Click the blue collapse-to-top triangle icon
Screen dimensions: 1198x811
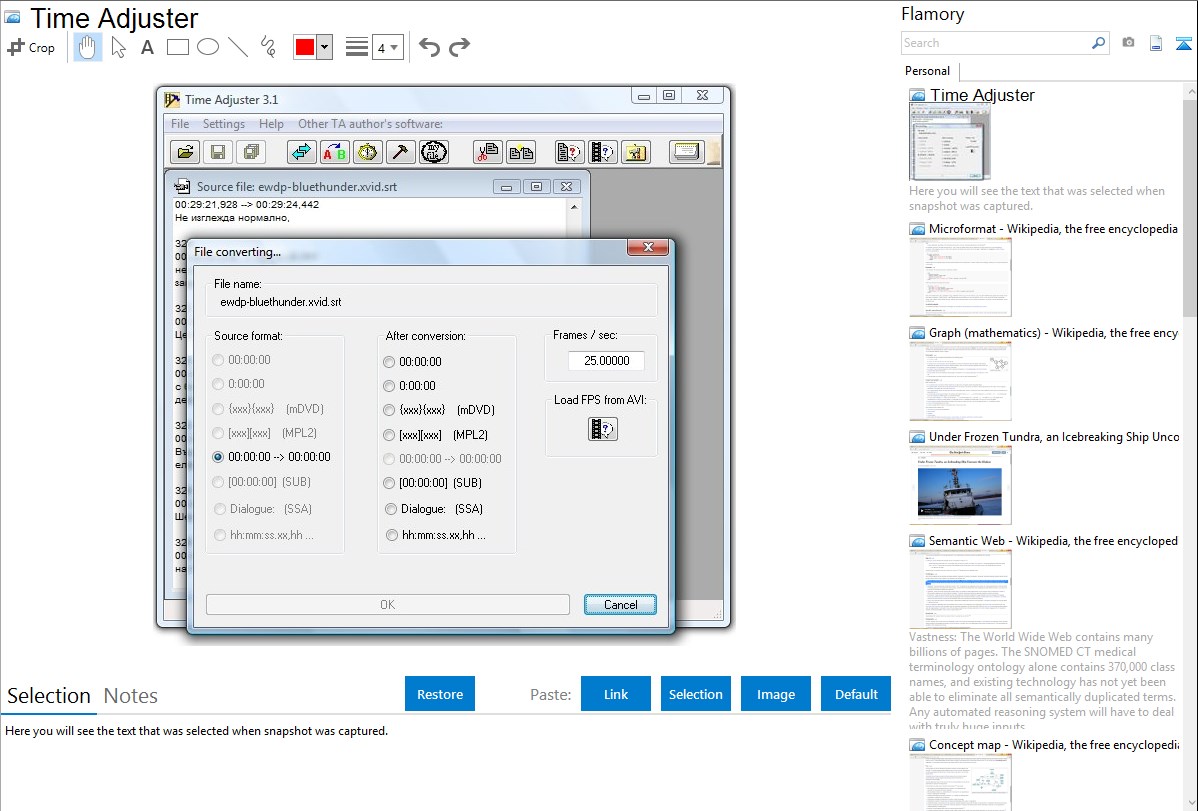[x=1183, y=43]
